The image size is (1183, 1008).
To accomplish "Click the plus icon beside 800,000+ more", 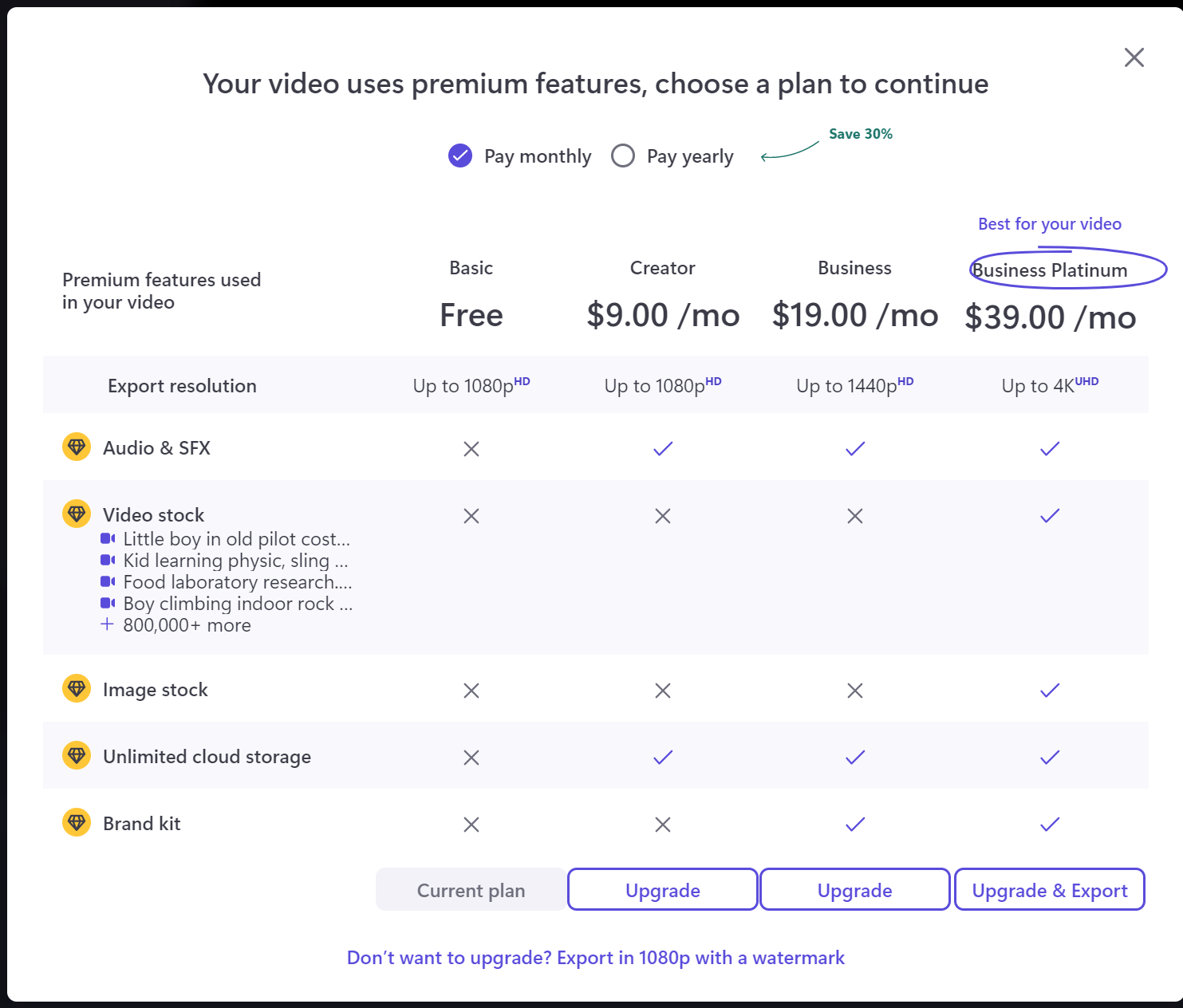I will pos(107,624).
